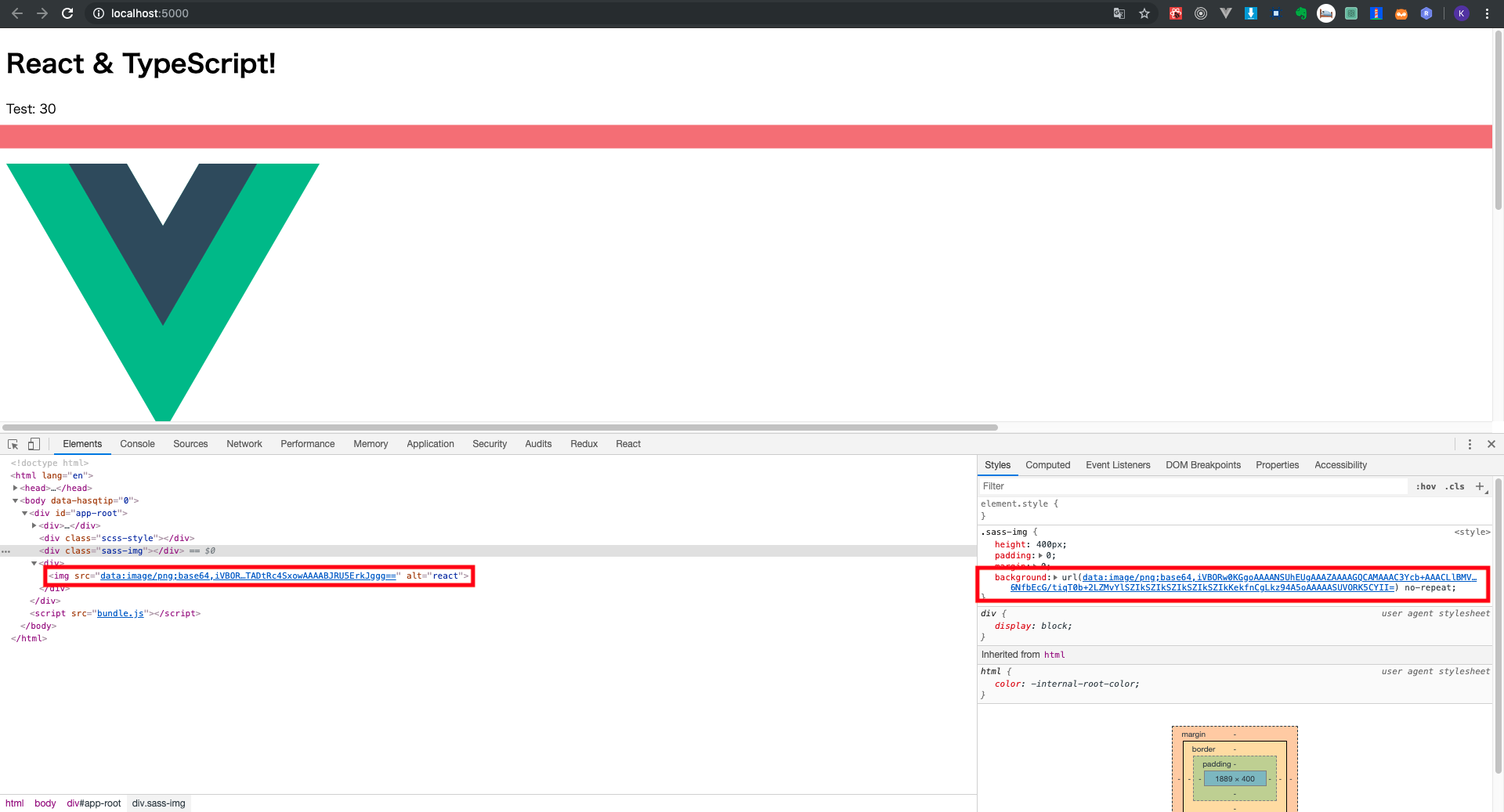This screenshot has height=812, width=1504.
Task: Bookmark this page with the star
Action: tap(1144, 13)
